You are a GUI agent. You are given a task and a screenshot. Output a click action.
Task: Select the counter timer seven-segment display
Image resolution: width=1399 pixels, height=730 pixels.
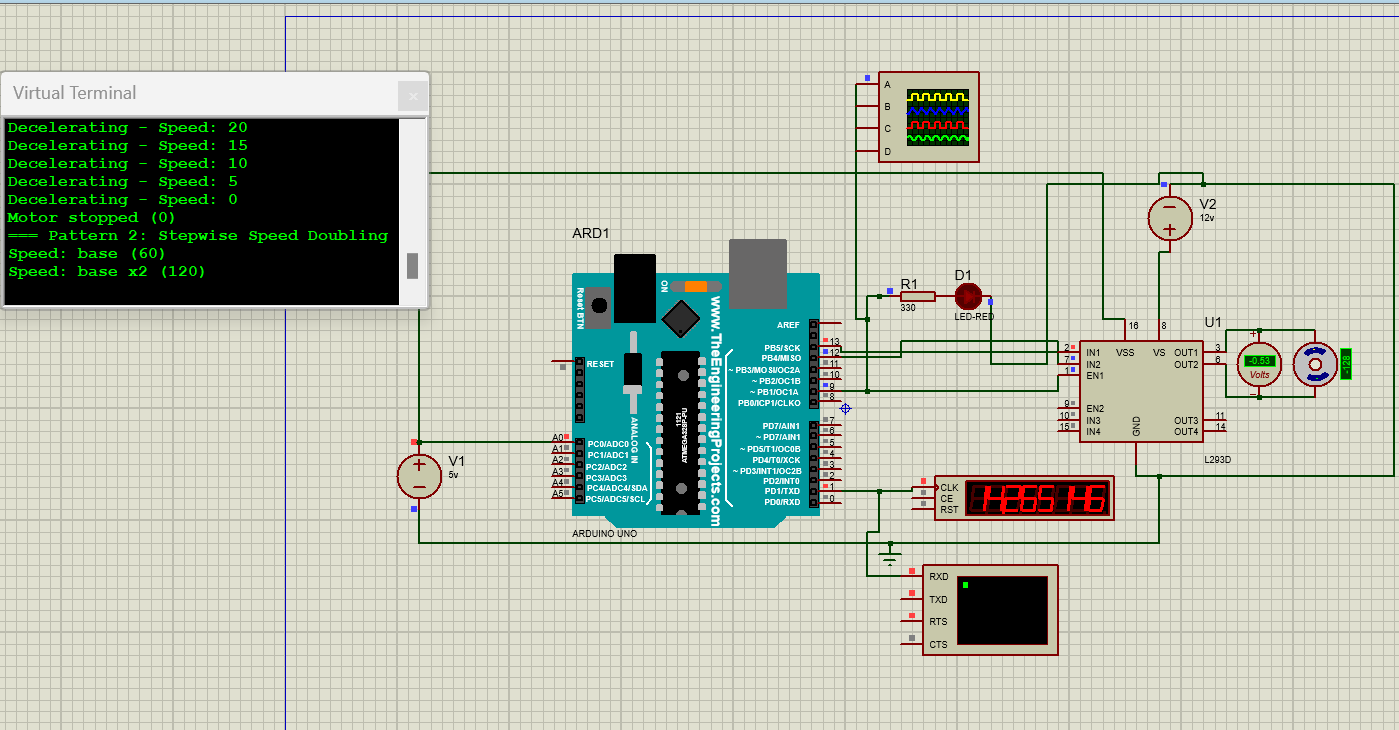[x=1023, y=497]
